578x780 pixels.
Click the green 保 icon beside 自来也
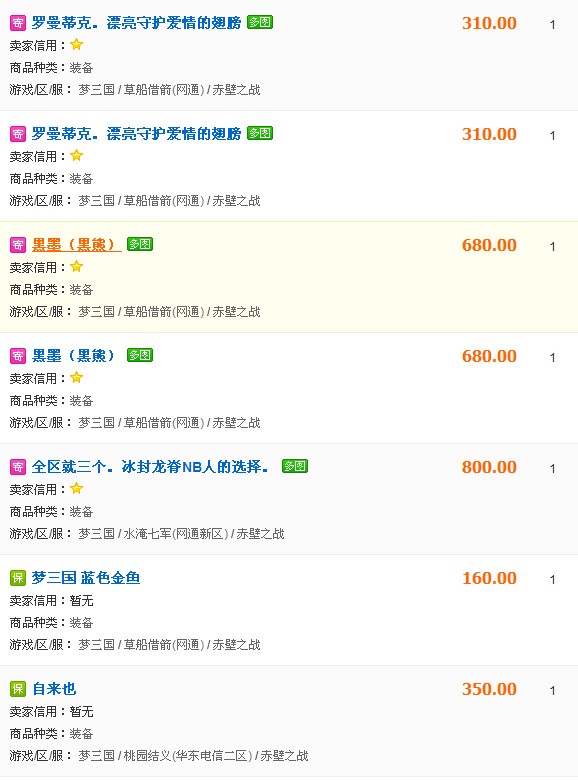pyautogui.click(x=18, y=688)
